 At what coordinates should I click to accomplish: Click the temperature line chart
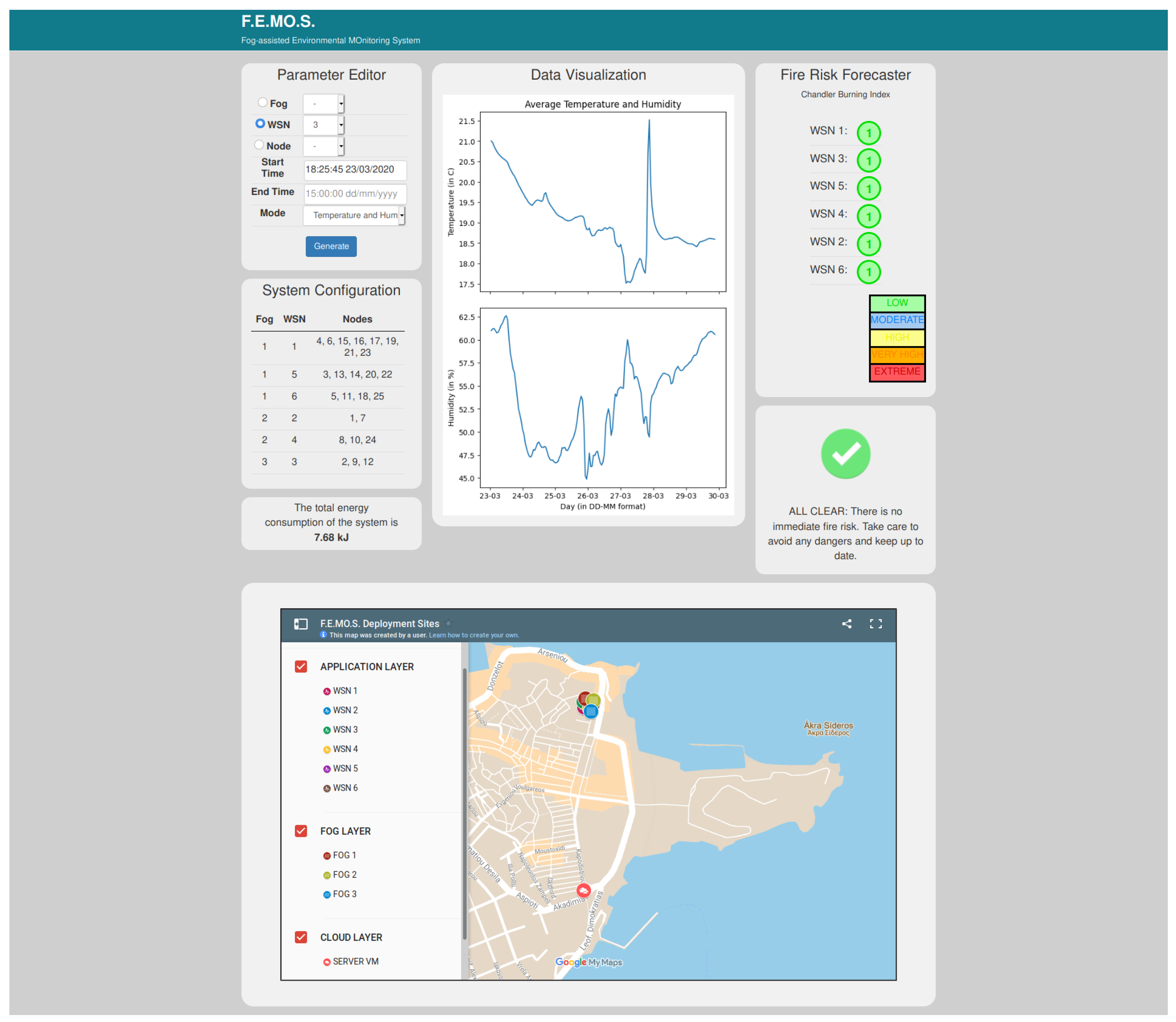pos(603,202)
